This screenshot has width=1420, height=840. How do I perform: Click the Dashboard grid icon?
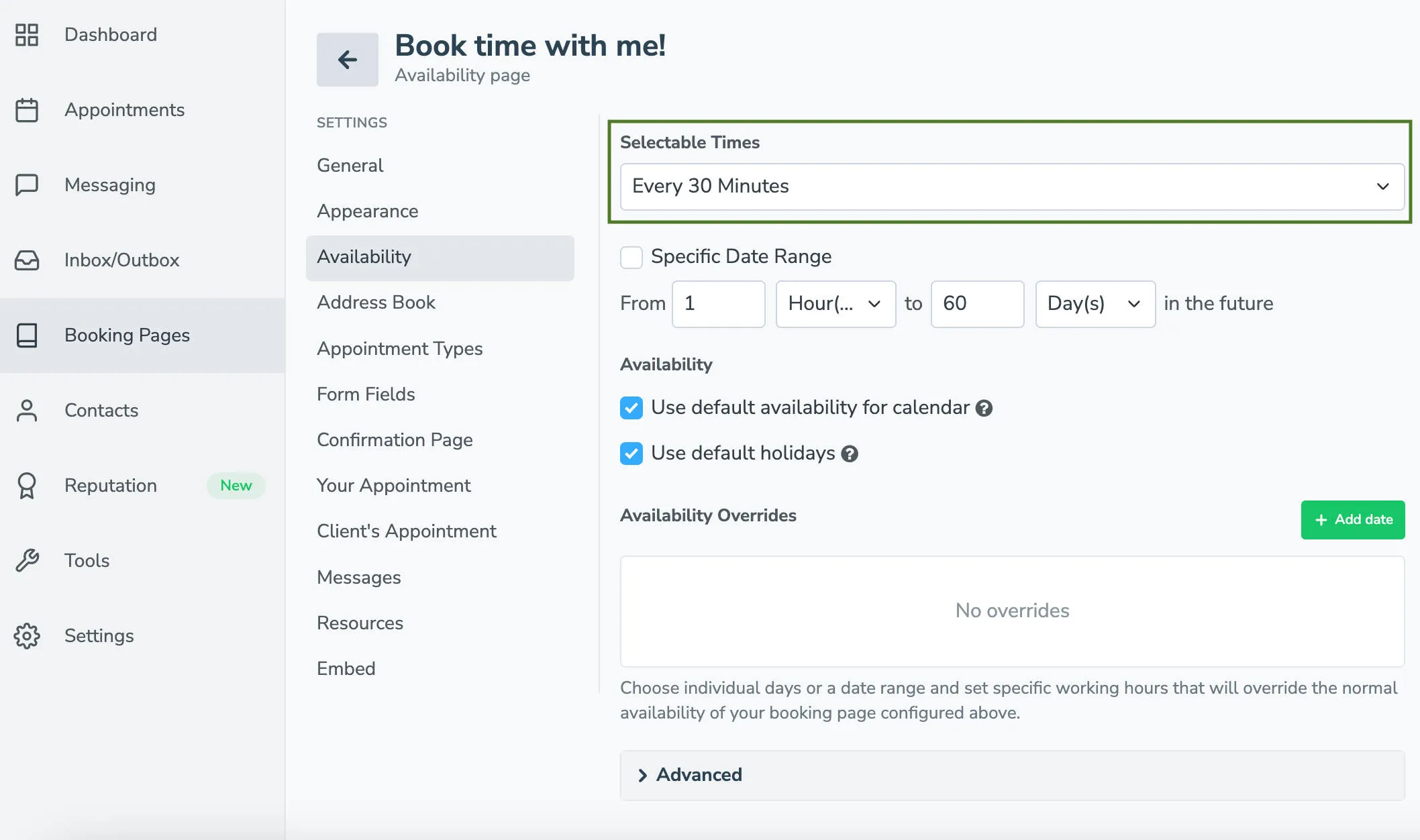[x=27, y=35]
